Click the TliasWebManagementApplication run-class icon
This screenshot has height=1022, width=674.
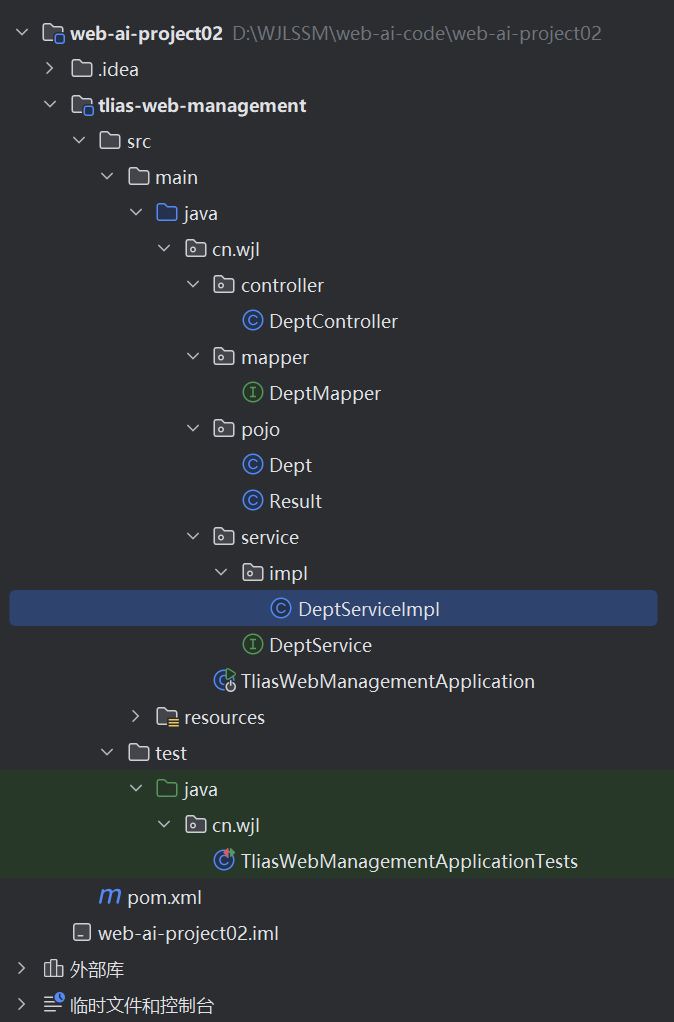click(x=225, y=680)
